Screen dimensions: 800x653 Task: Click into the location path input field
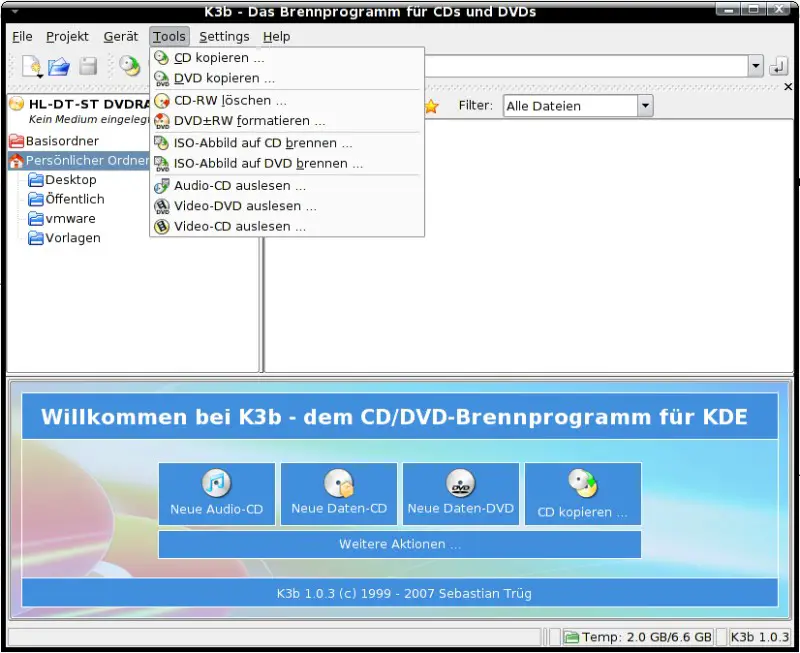point(587,66)
